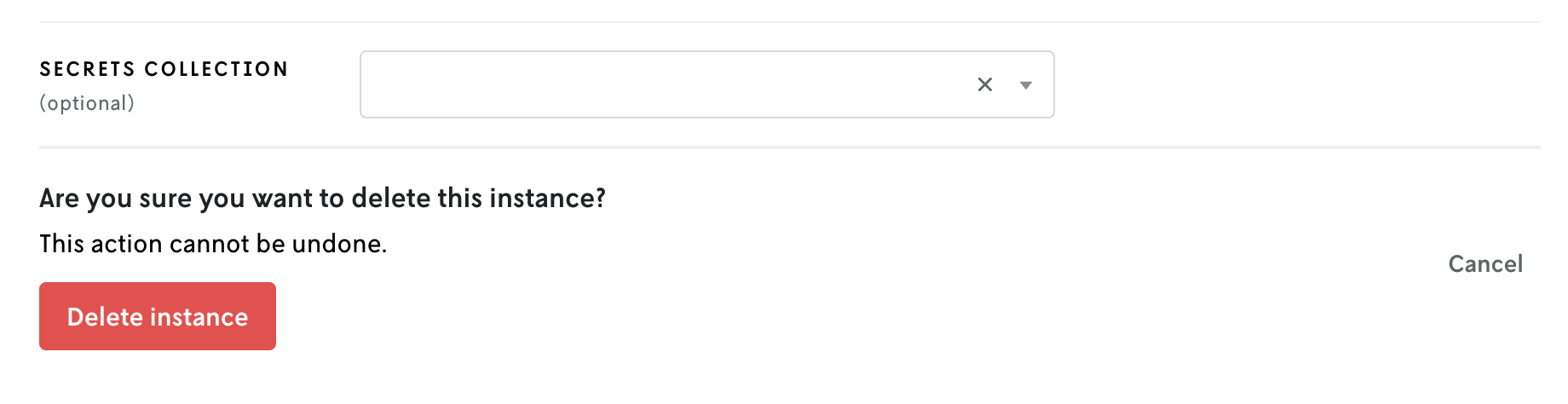Click the (optional) hint text
This screenshot has width=1568, height=404.
87,103
